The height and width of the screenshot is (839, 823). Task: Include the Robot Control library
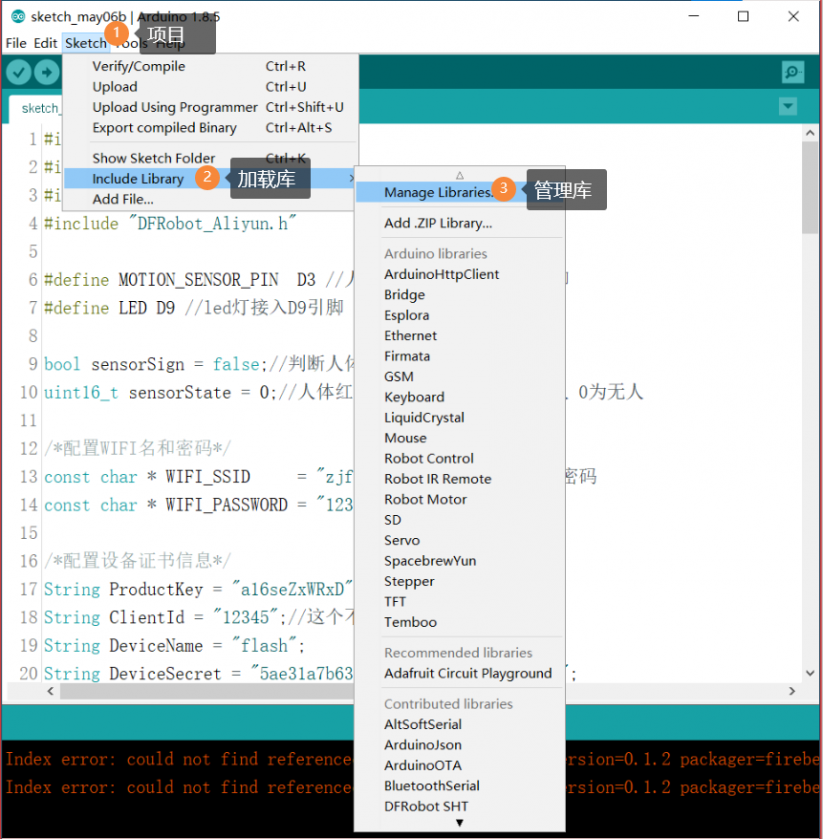point(460,459)
